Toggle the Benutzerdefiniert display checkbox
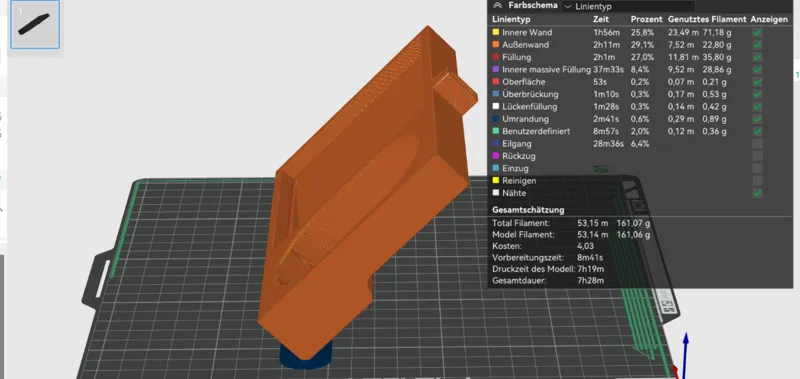This screenshot has width=800, height=379. [758, 131]
